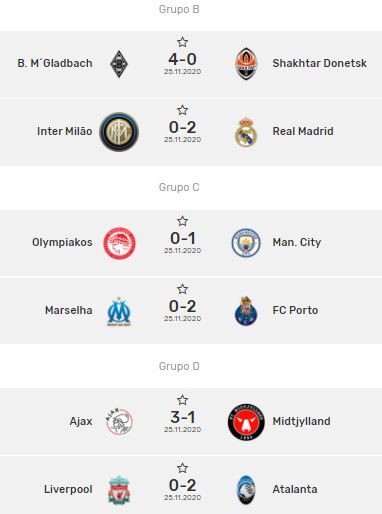Click the Olympiakos red crest

tap(119, 243)
